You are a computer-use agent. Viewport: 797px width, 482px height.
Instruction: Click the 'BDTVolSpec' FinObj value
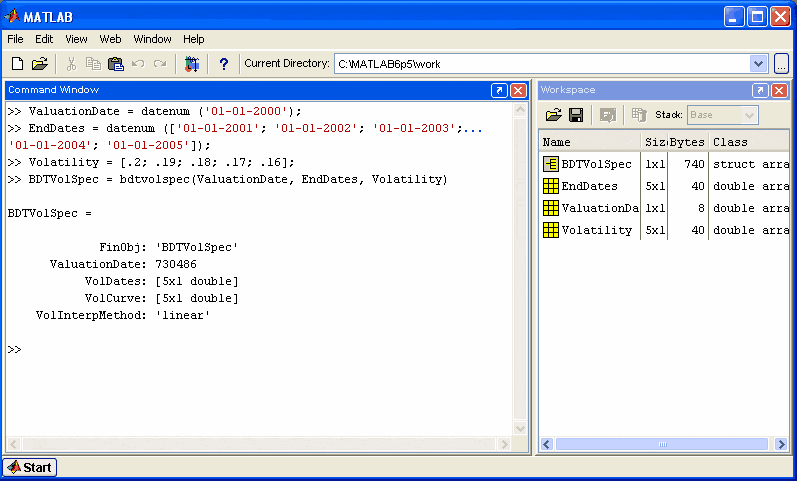pos(197,247)
